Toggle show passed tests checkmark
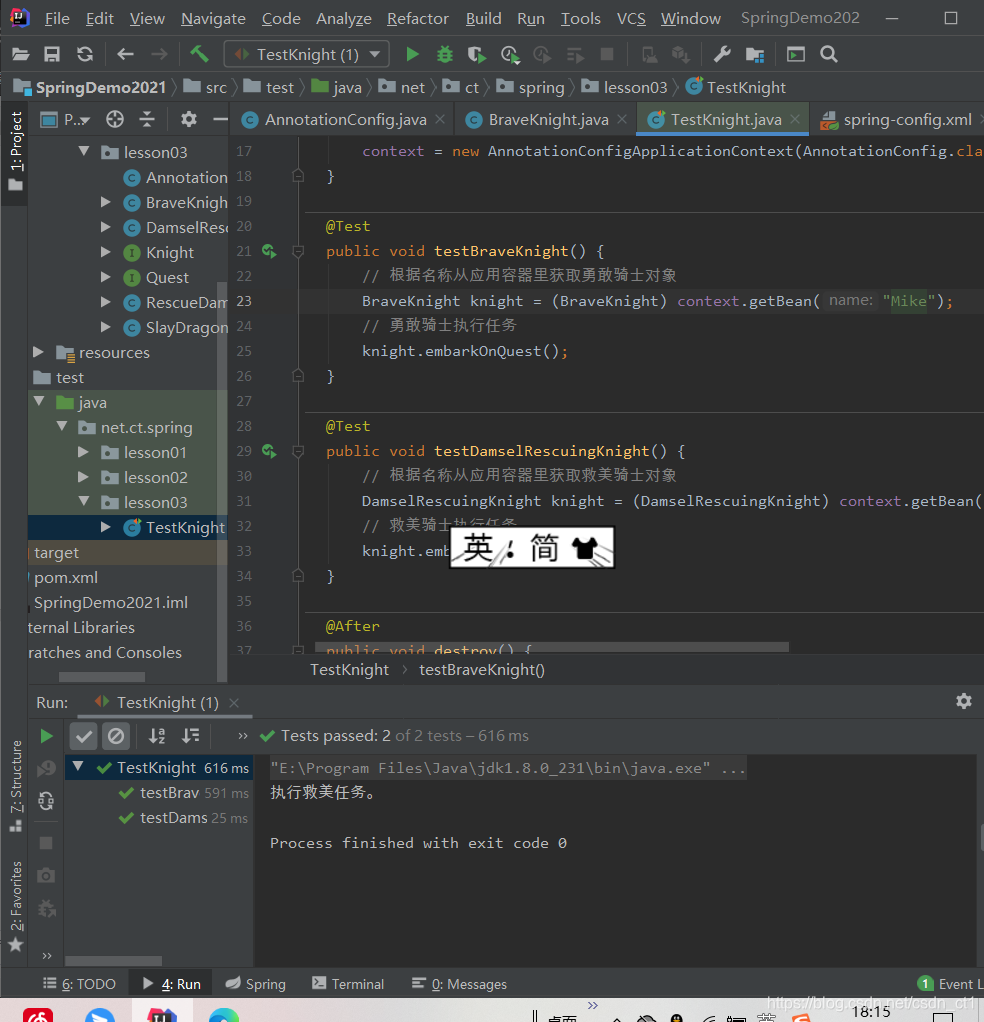 pyautogui.click(x=83, y=737)
